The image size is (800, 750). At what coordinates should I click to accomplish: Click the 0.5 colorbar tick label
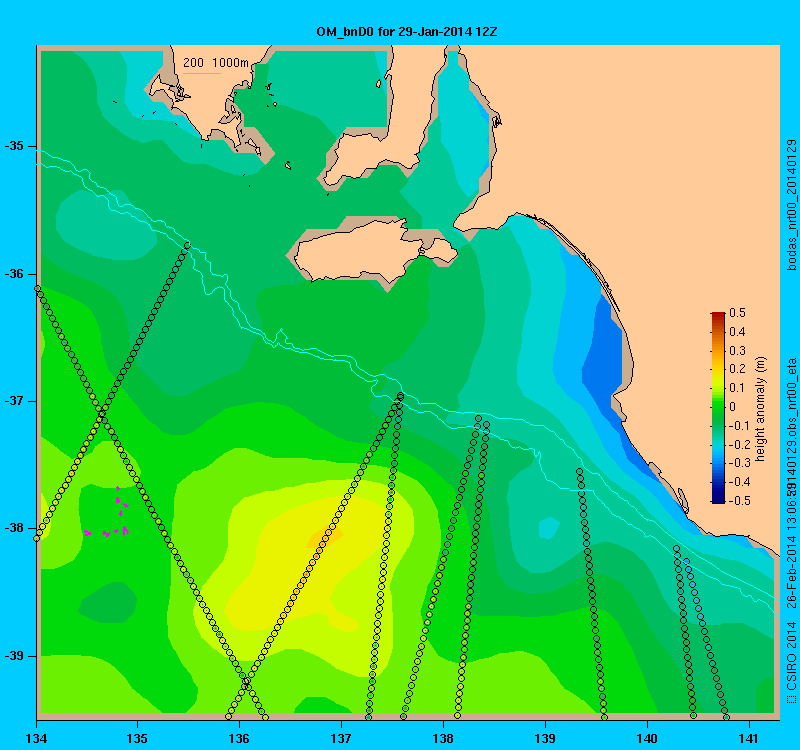point(737,313)
